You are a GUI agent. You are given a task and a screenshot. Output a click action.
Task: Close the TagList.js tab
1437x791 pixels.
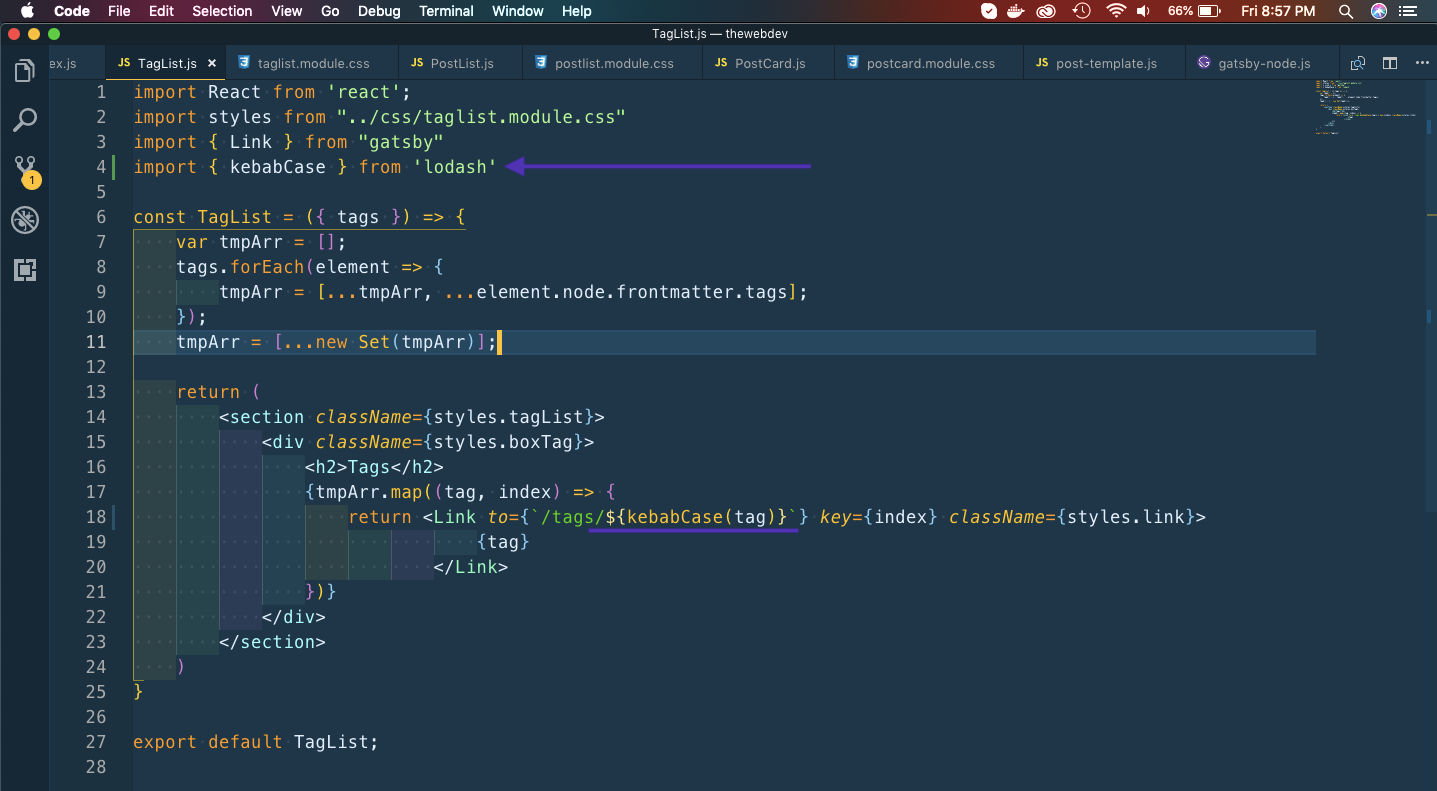tap(212, 63)
